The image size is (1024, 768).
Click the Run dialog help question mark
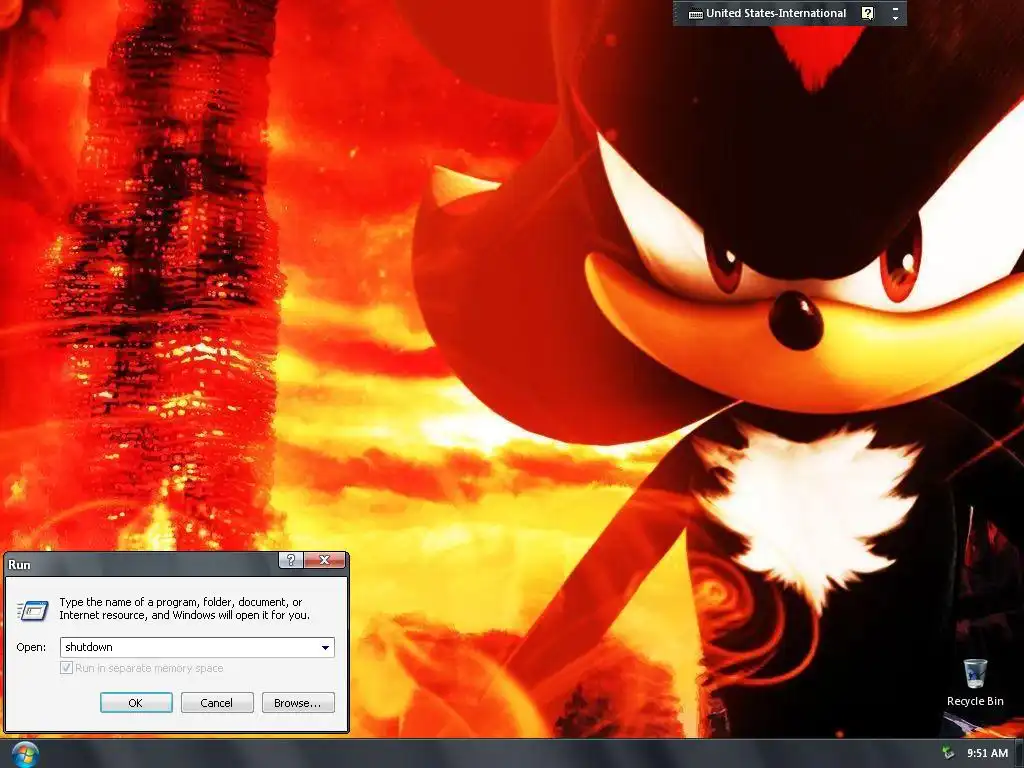point(291,560)
